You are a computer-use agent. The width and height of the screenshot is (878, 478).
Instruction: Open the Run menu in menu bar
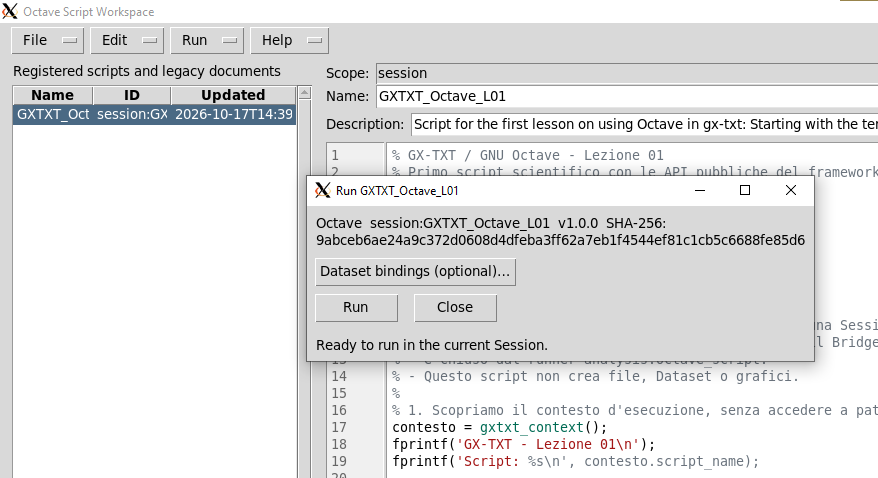pos(207,40)
